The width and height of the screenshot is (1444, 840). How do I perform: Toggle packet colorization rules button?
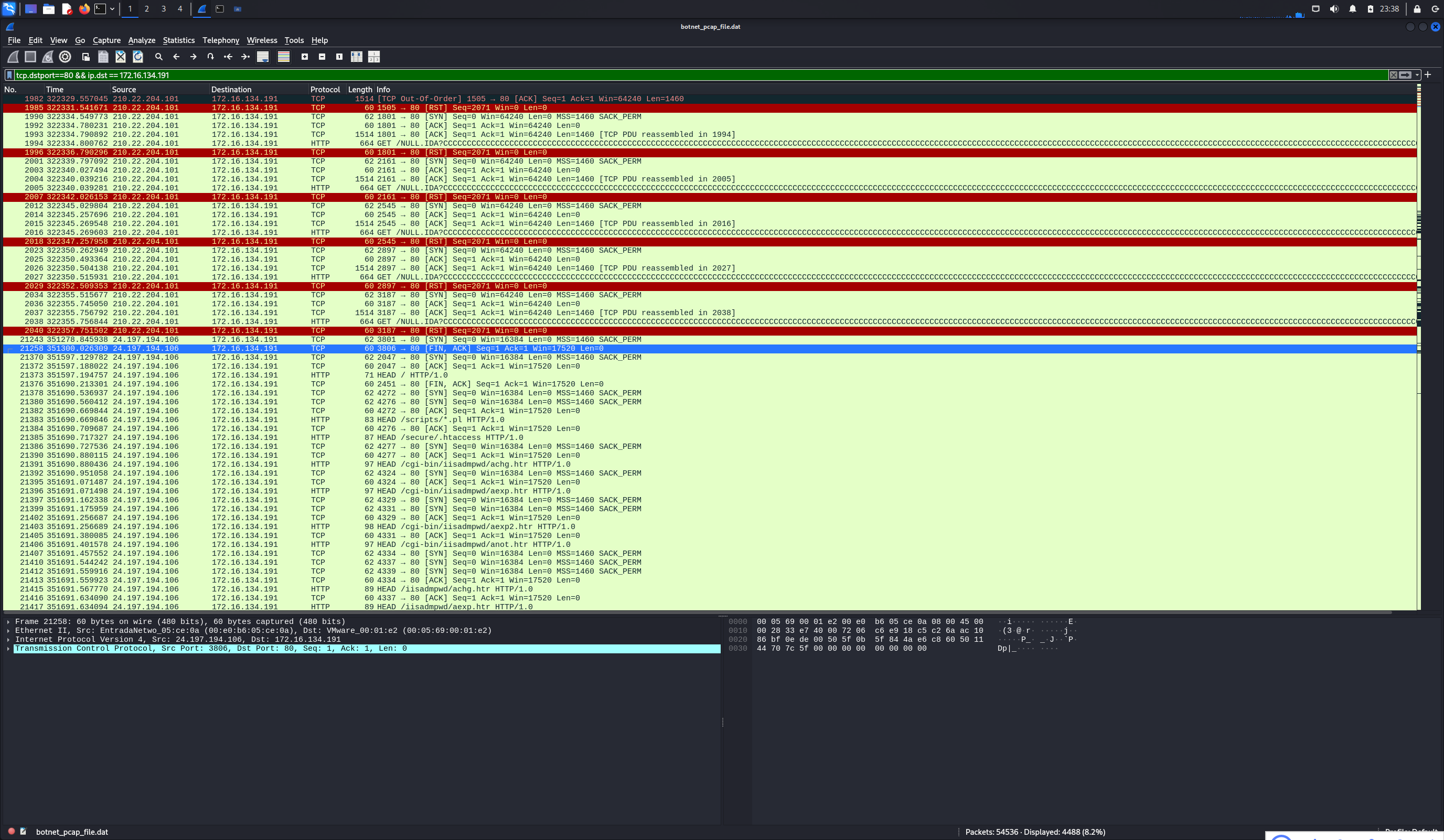tap(284, 56)
